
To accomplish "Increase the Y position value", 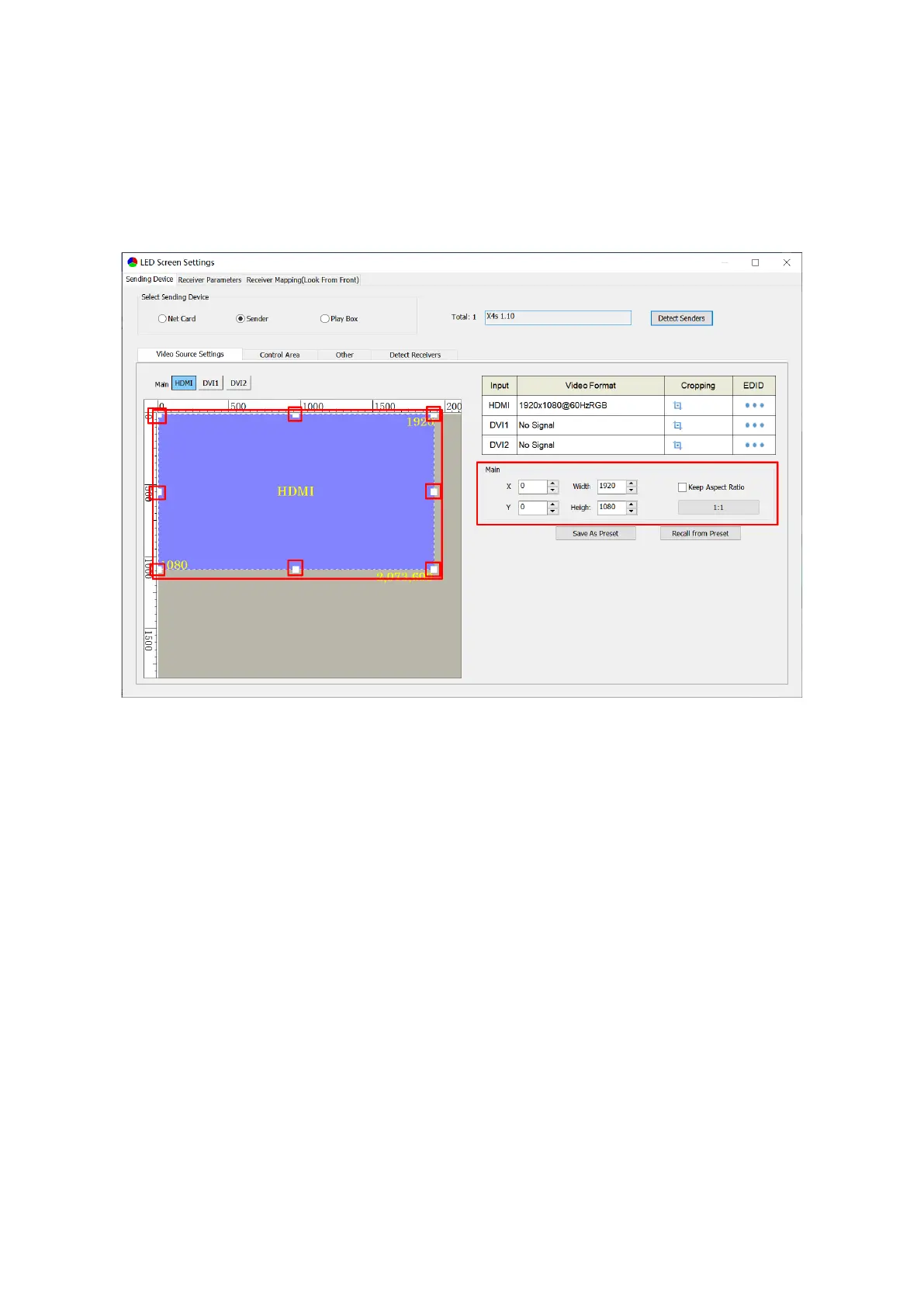I will 553,504.
